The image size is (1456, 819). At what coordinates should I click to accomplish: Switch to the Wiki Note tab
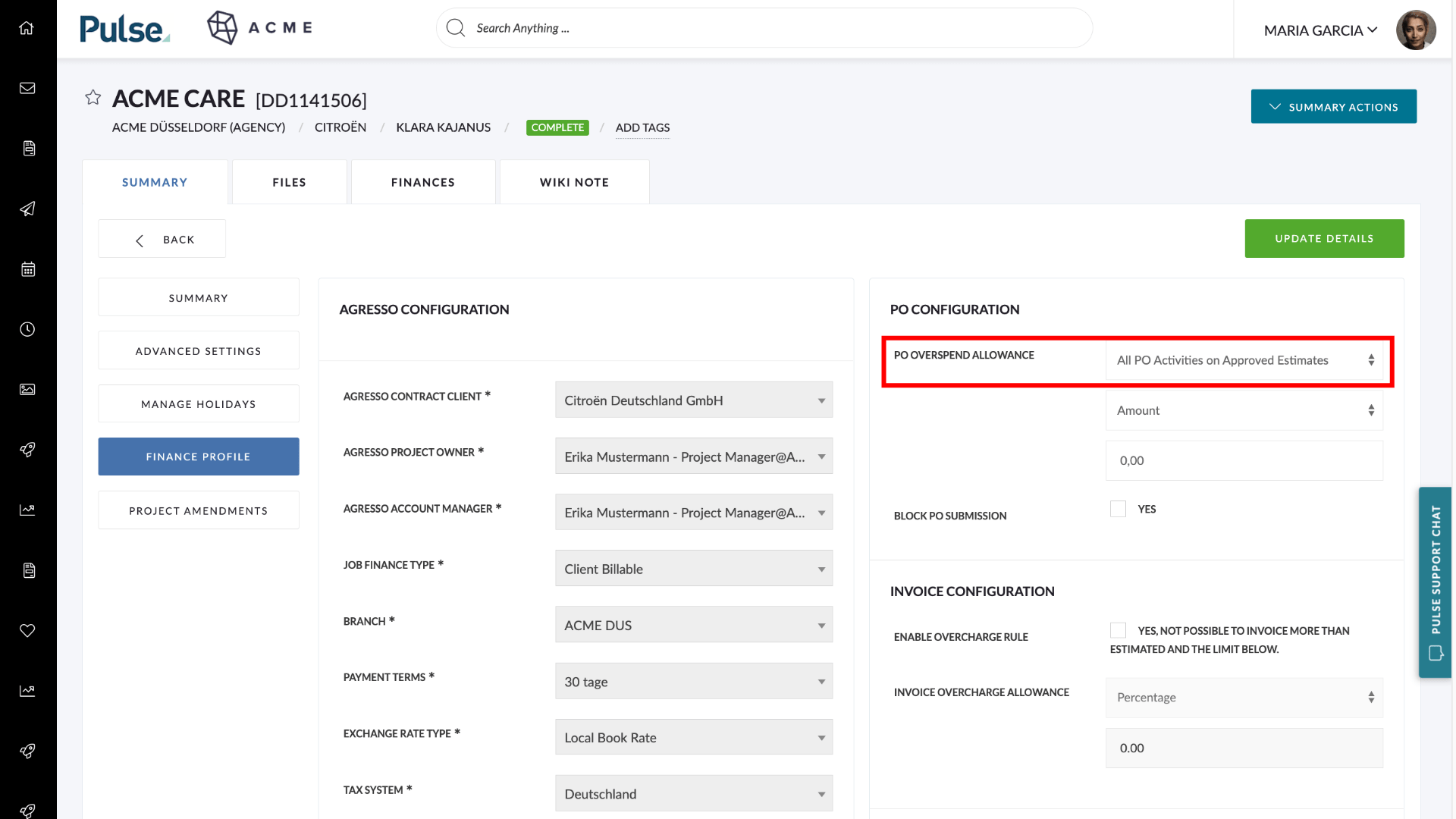575,182
